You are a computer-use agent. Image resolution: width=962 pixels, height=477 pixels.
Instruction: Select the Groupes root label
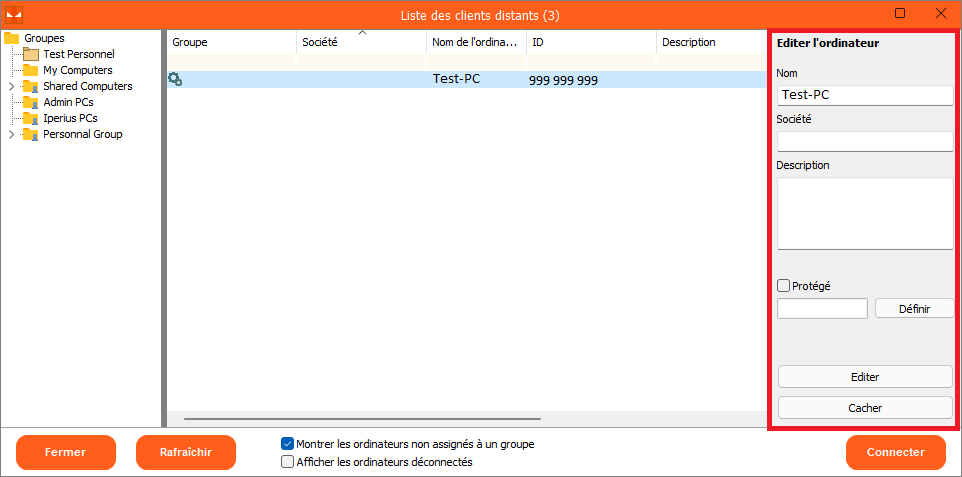44,39
